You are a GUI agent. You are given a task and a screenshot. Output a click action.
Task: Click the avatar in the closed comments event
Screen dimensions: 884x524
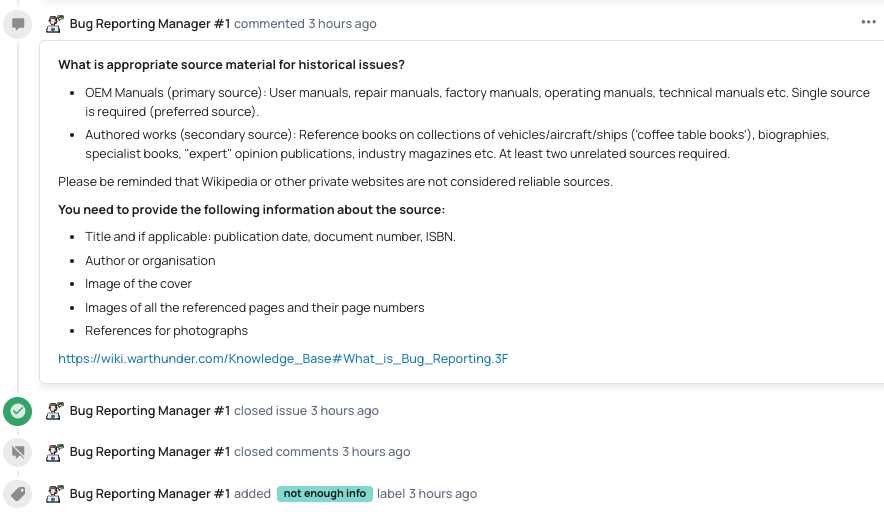pos(54,452)
